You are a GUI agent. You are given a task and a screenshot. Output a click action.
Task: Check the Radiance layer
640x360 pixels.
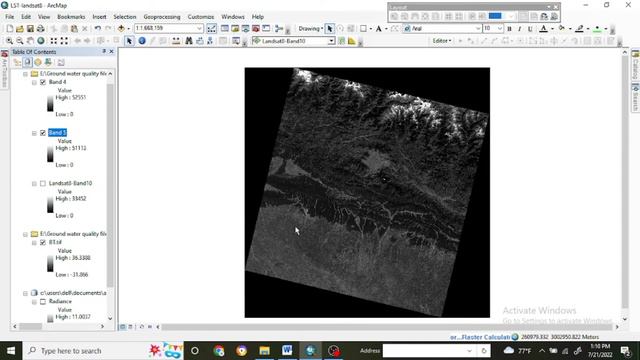[x=43, y=302]
